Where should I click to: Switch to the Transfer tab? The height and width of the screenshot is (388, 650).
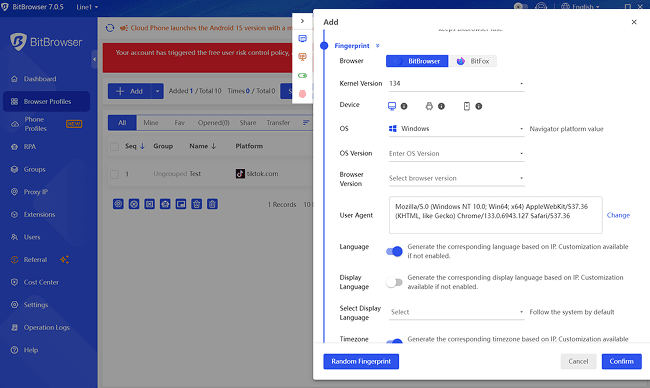point(278,123)
